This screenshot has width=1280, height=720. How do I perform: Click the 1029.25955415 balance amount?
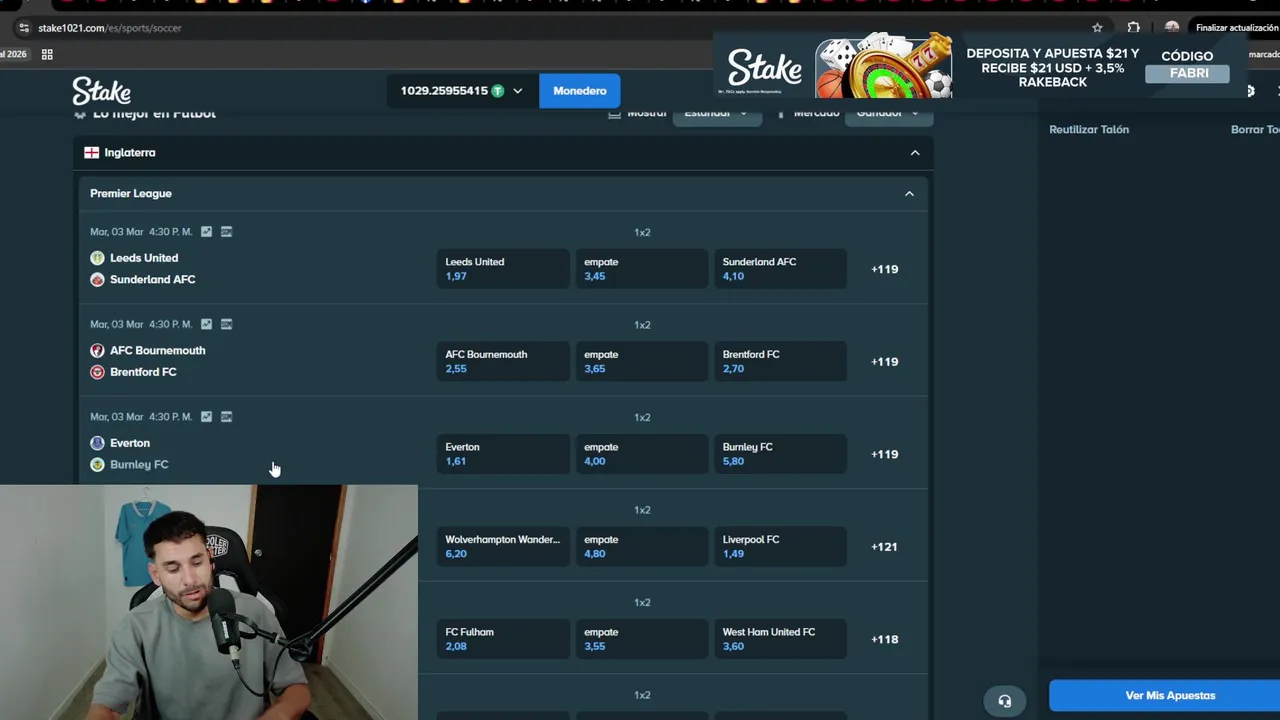[x=444, y=91]
